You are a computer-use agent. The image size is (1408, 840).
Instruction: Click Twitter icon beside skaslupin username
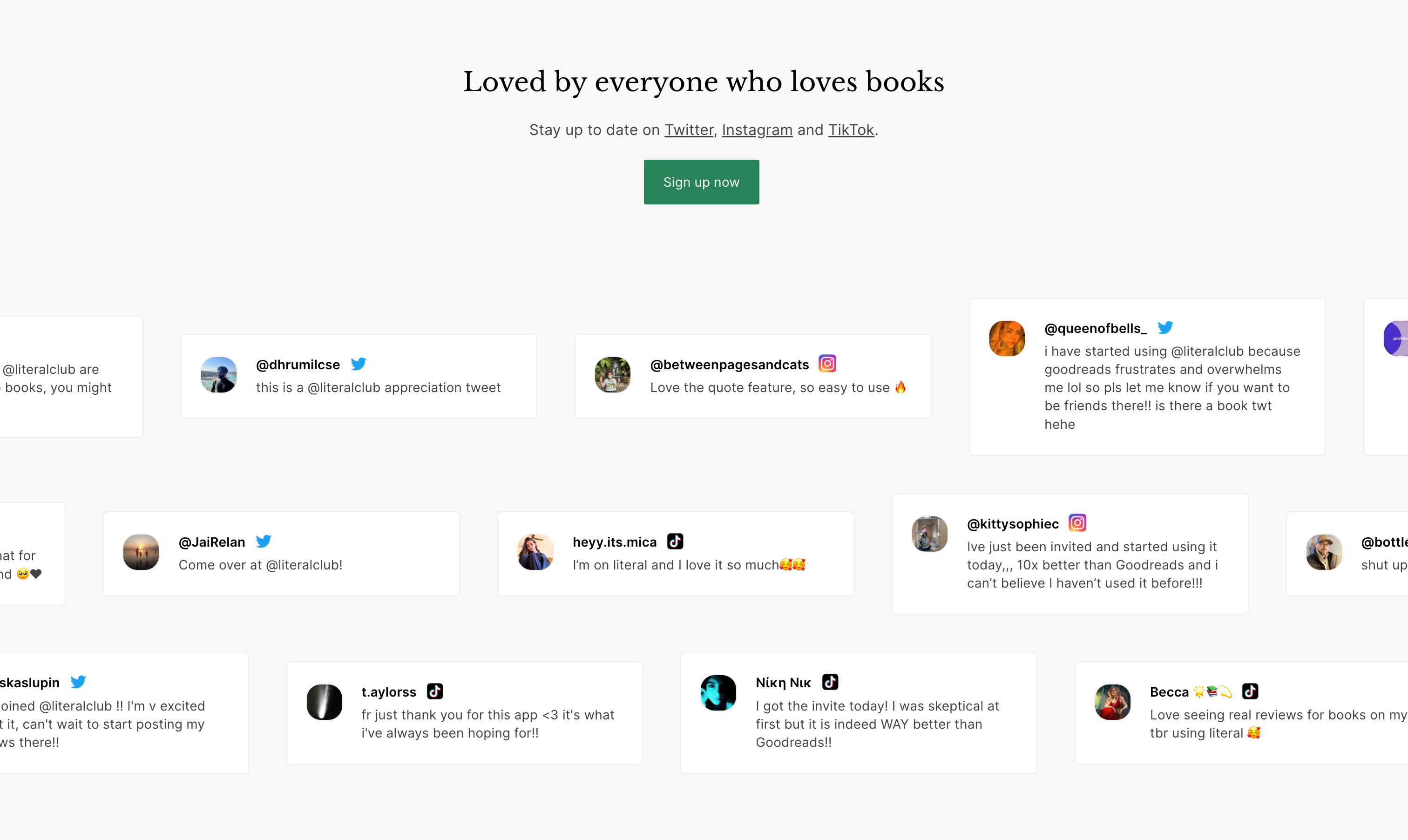click(78, 682)
